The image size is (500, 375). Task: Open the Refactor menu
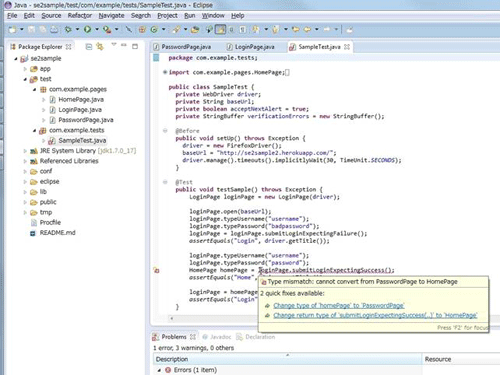(x=80, y=16)
